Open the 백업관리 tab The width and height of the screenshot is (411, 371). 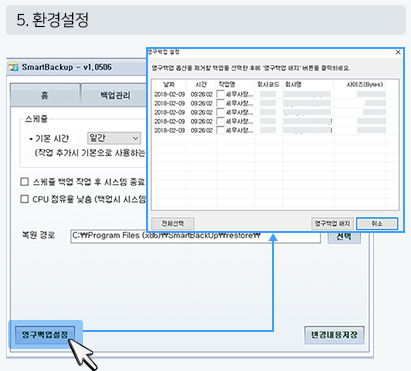[115, 95]
